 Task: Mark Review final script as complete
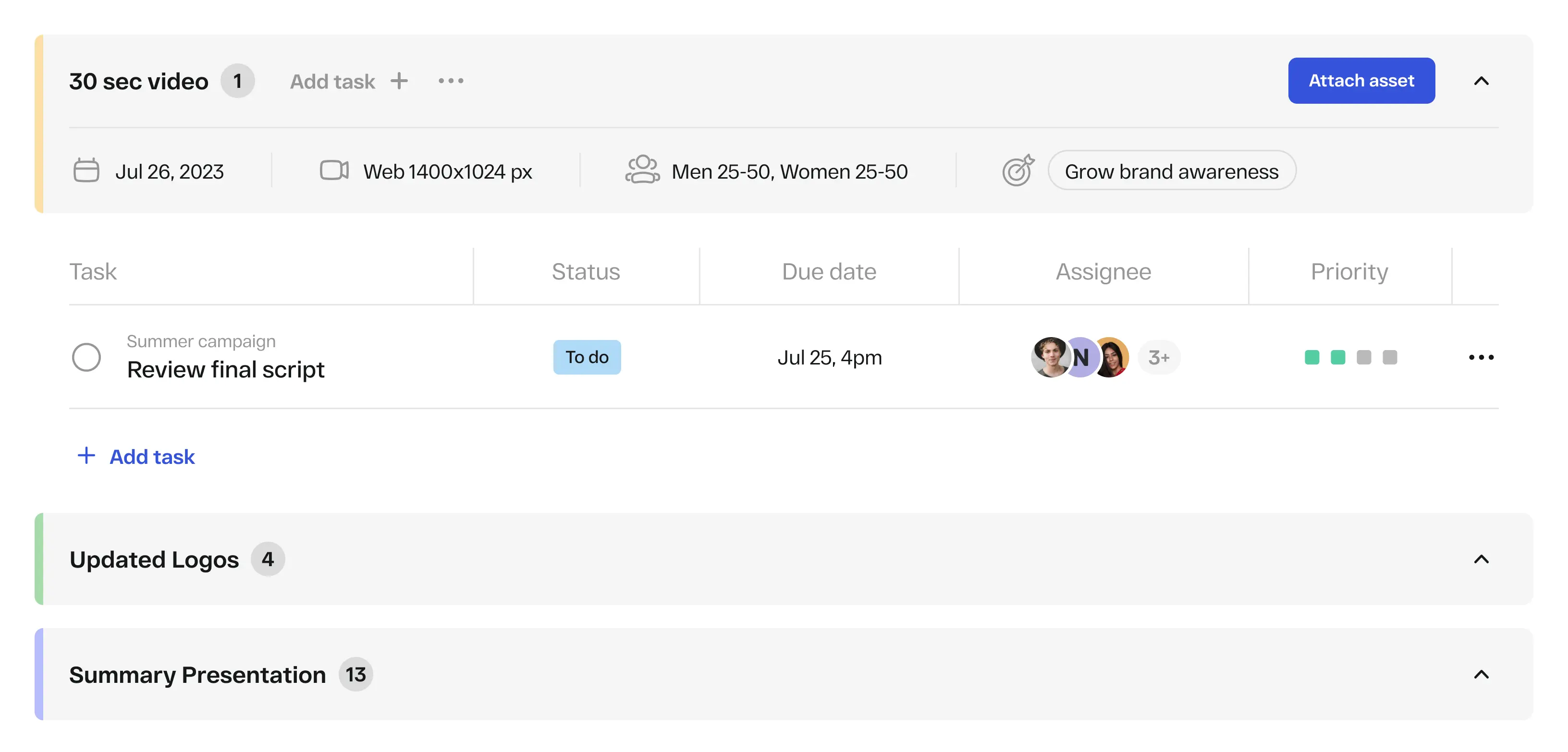(86, 357)
